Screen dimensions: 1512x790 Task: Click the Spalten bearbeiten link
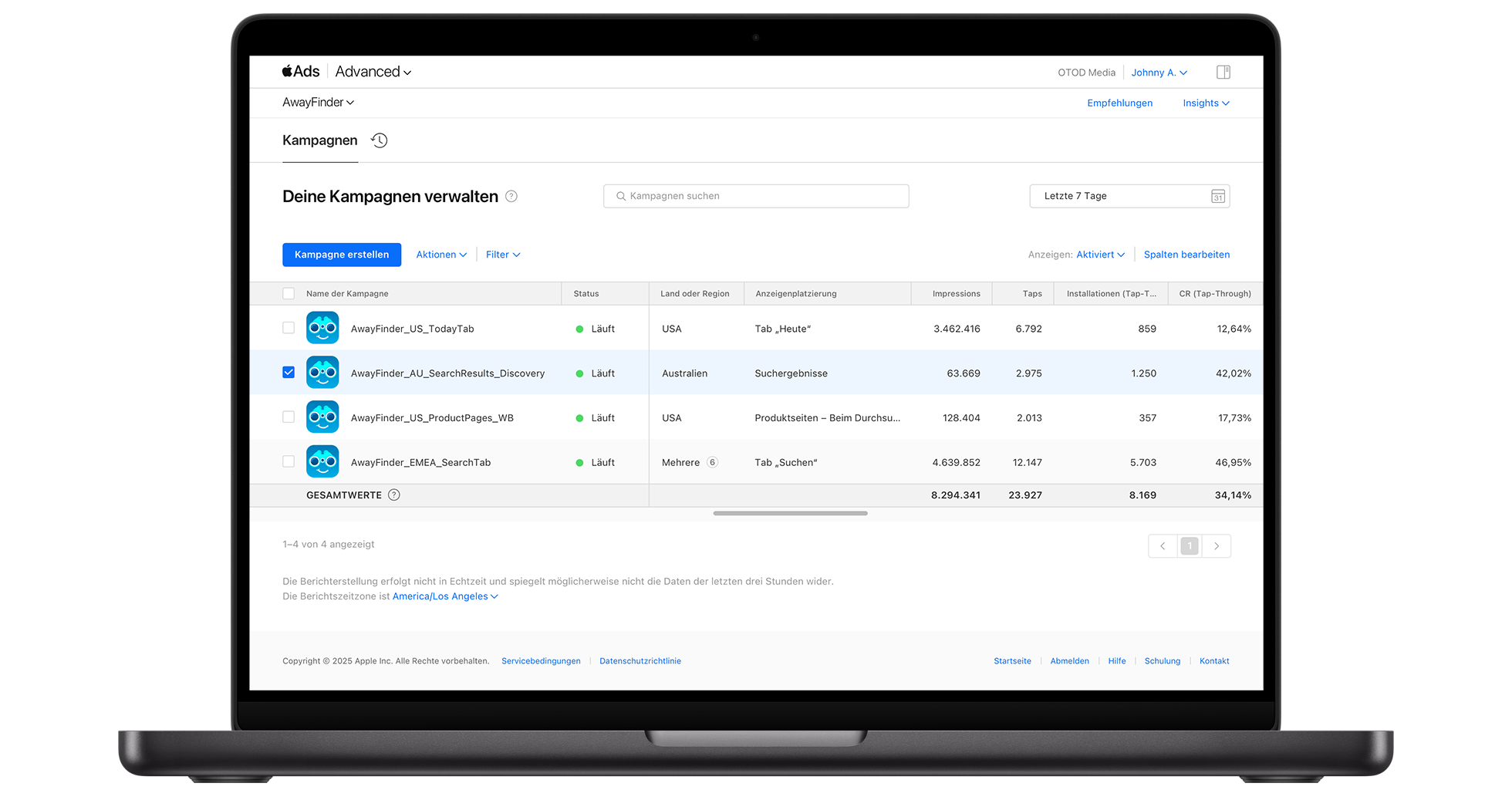1186,255
